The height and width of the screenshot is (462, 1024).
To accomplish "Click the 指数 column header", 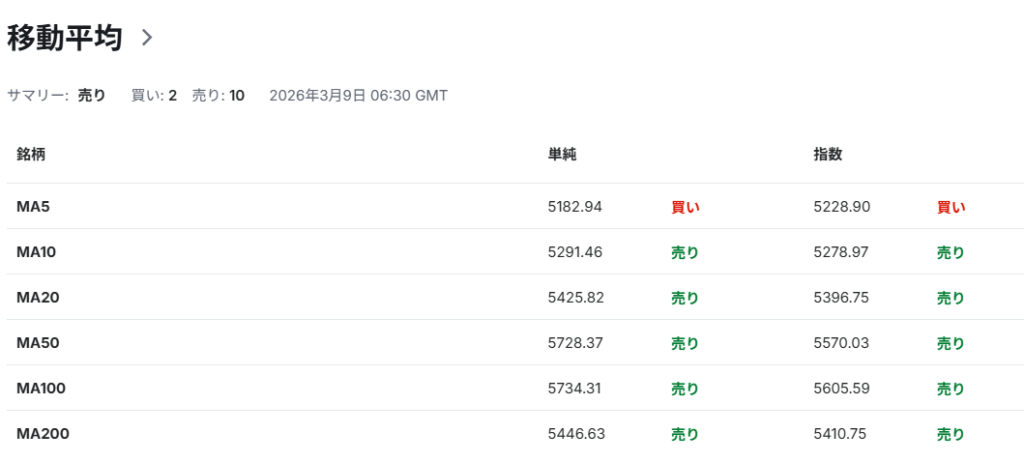I will 828,155.
